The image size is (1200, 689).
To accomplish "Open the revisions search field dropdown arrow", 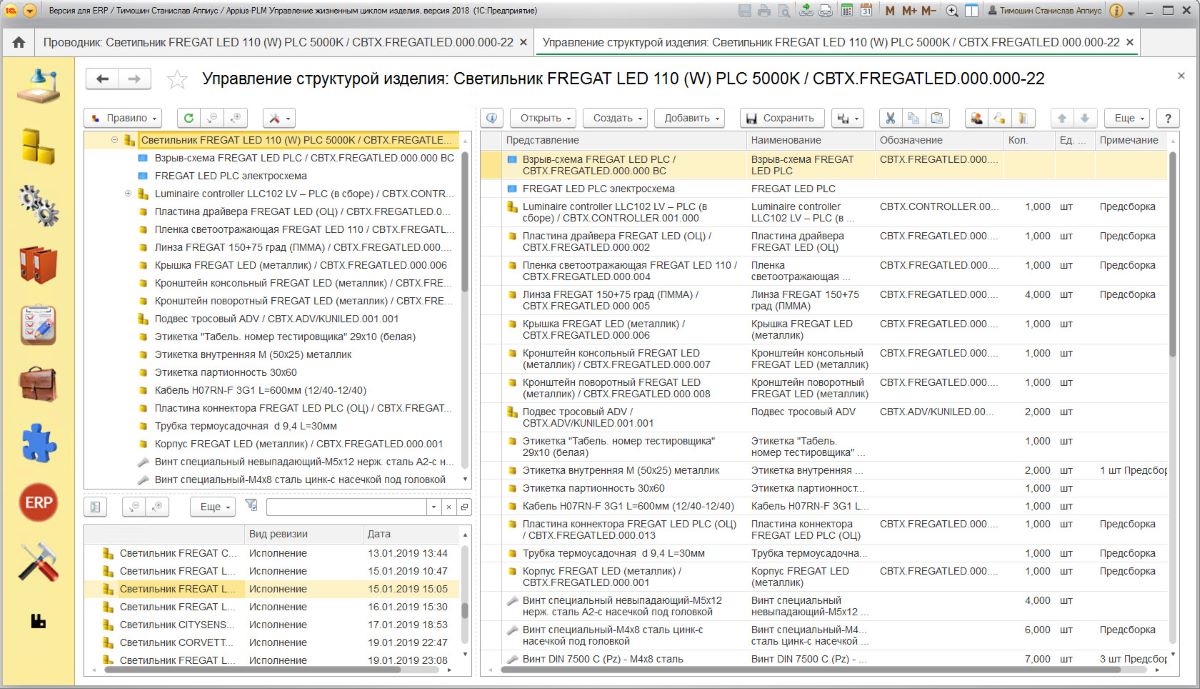I will [434, 507].
